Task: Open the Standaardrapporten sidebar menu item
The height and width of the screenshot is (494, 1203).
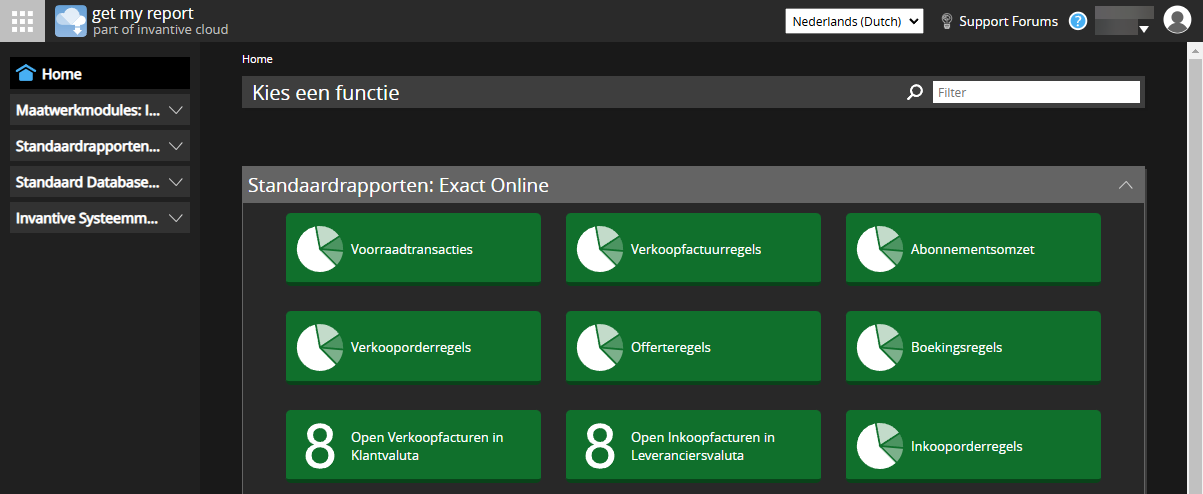Action: point(100,146)
